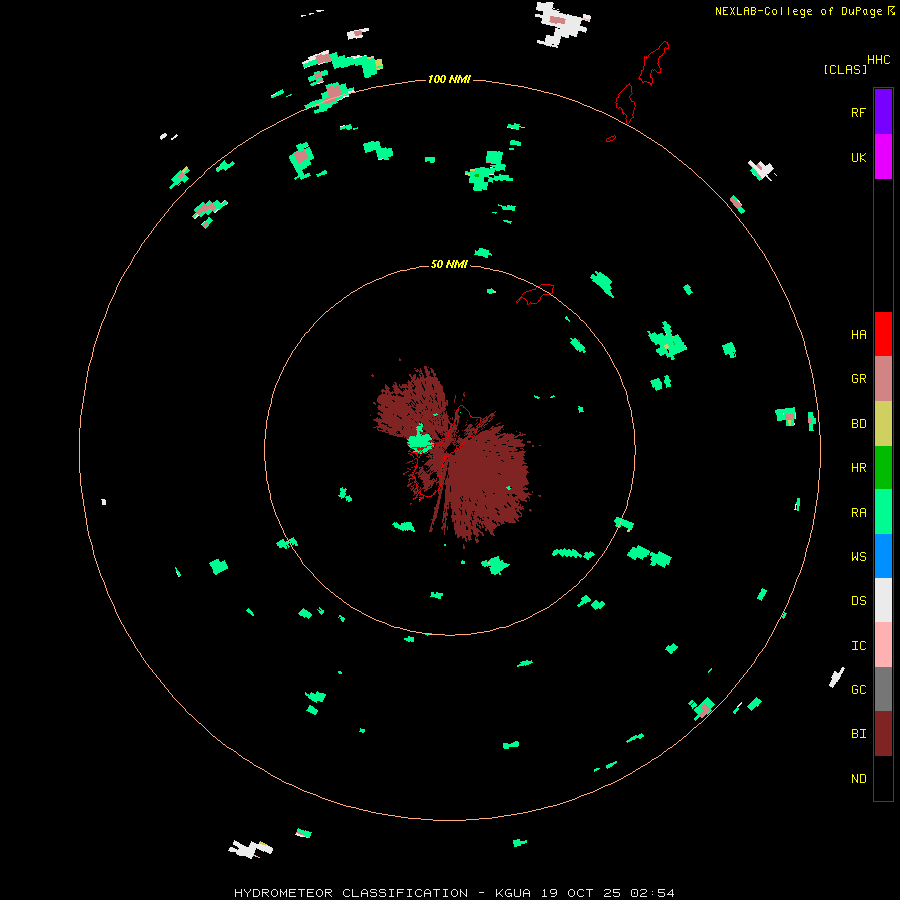This screenshot has width=900, height=900.
Task: Click the BI brown legend swatch
Action: pos(883,734)
